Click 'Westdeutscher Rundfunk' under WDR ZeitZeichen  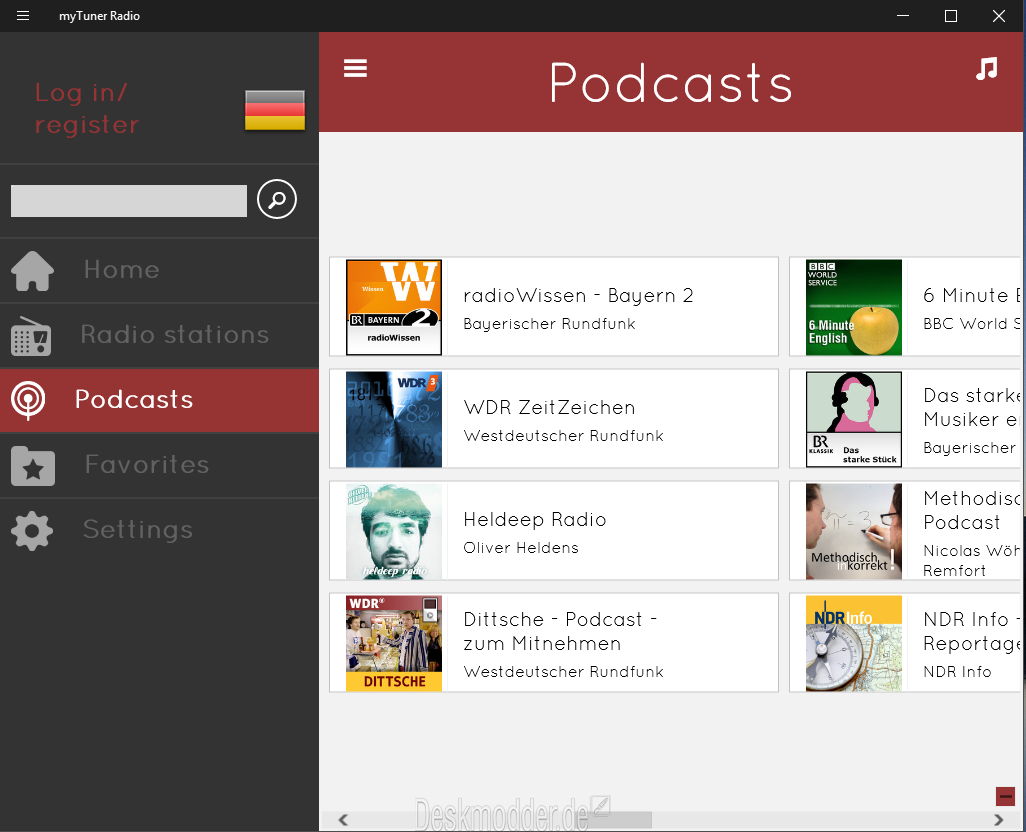pos(563,436)
